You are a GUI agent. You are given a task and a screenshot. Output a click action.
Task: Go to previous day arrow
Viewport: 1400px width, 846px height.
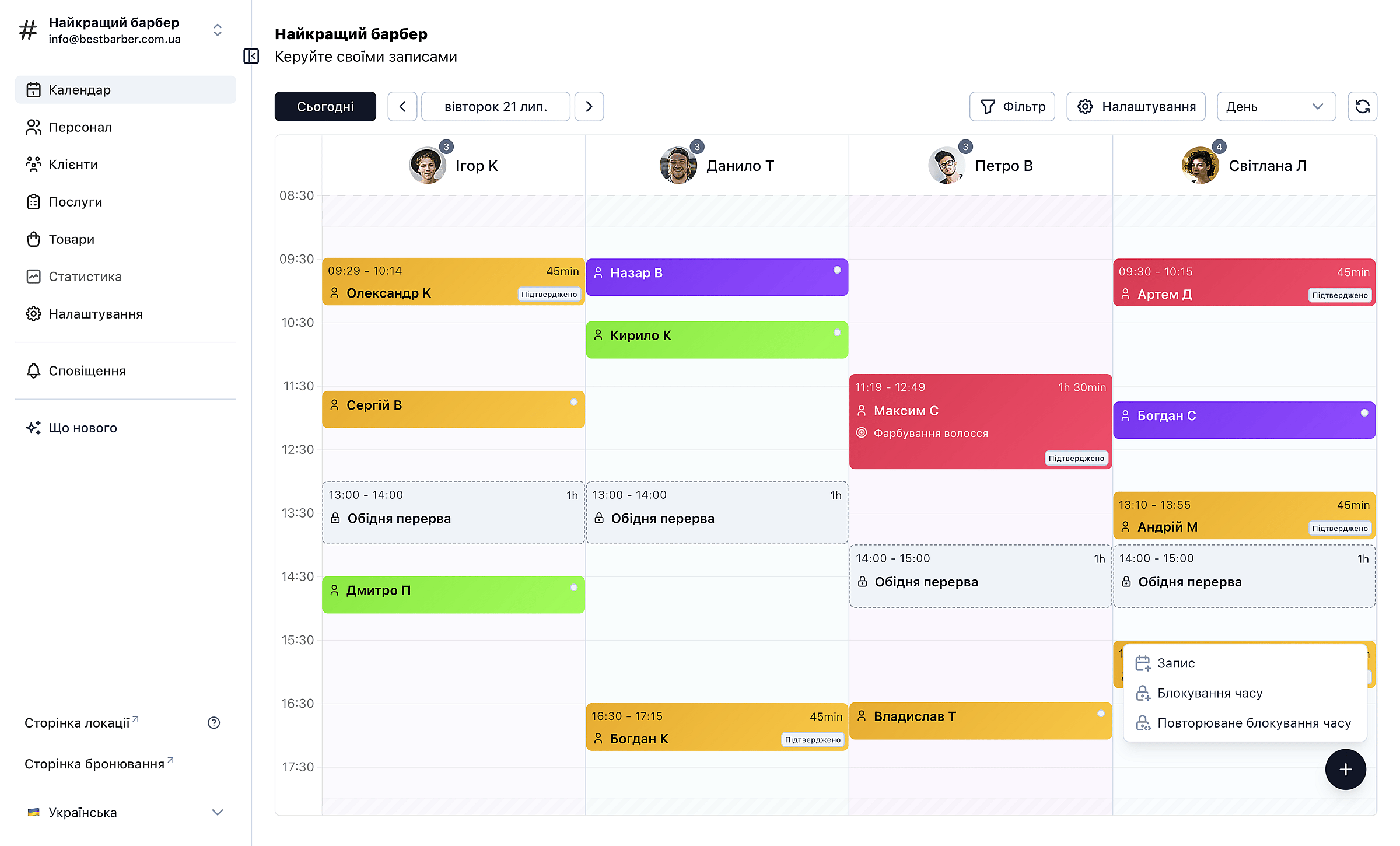(x=402, y=107)
